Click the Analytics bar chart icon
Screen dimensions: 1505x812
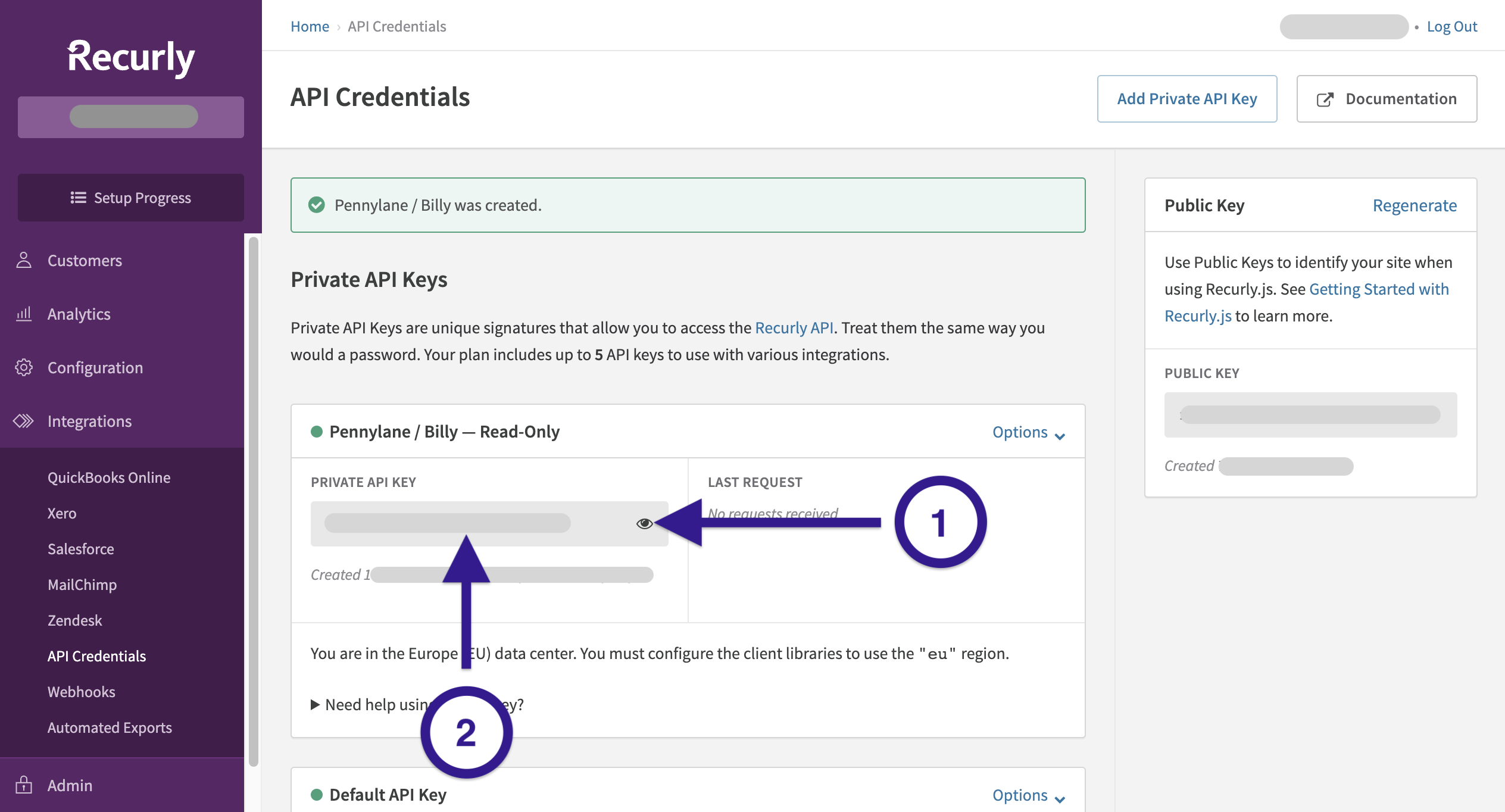pos(24,314)
